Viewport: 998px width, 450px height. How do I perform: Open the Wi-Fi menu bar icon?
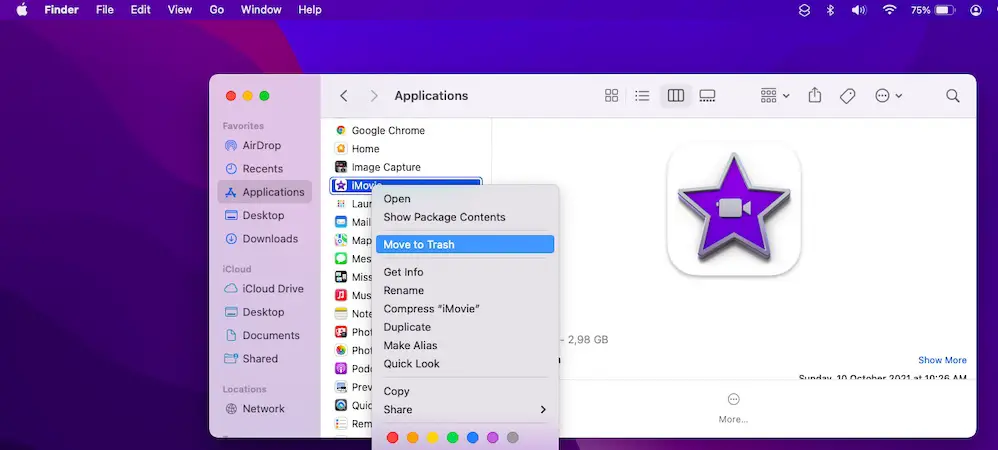(x=889, y=10)
